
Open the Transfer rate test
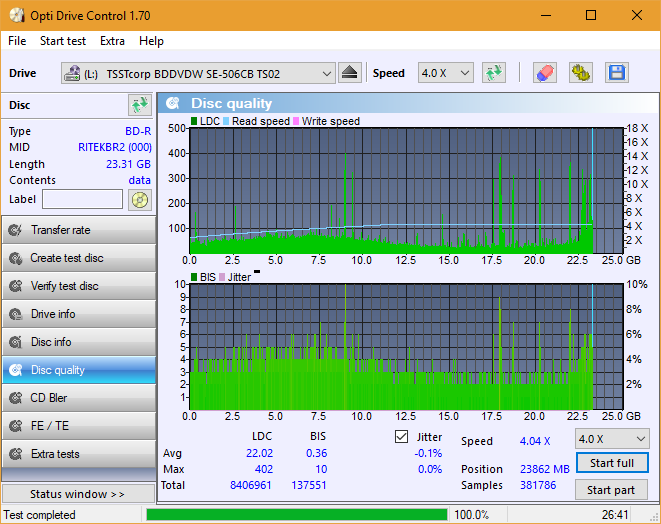pyautogui.click(x=78, y=230)
